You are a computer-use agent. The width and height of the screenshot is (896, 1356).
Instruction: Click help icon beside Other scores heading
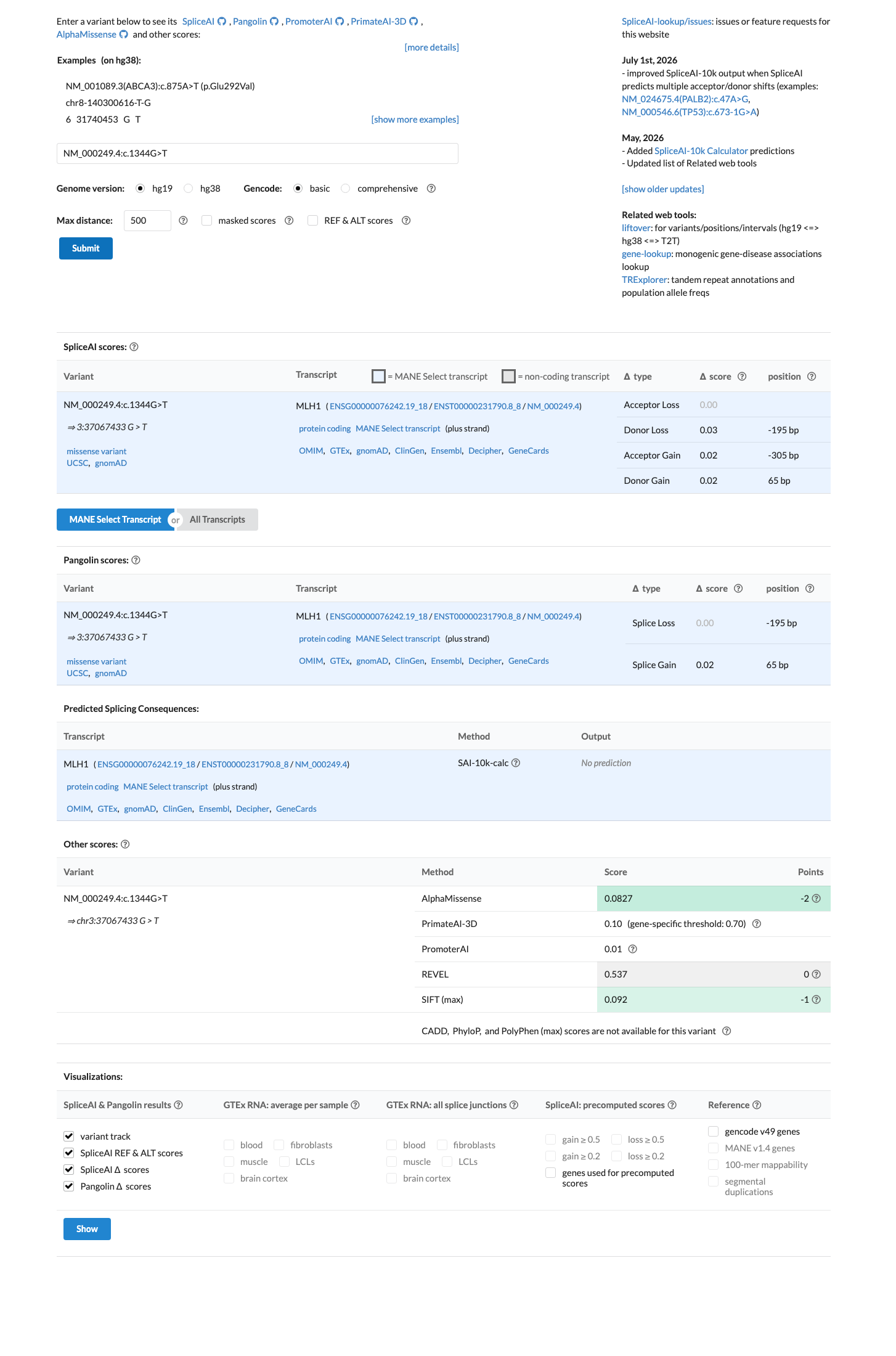click(125, 844)
